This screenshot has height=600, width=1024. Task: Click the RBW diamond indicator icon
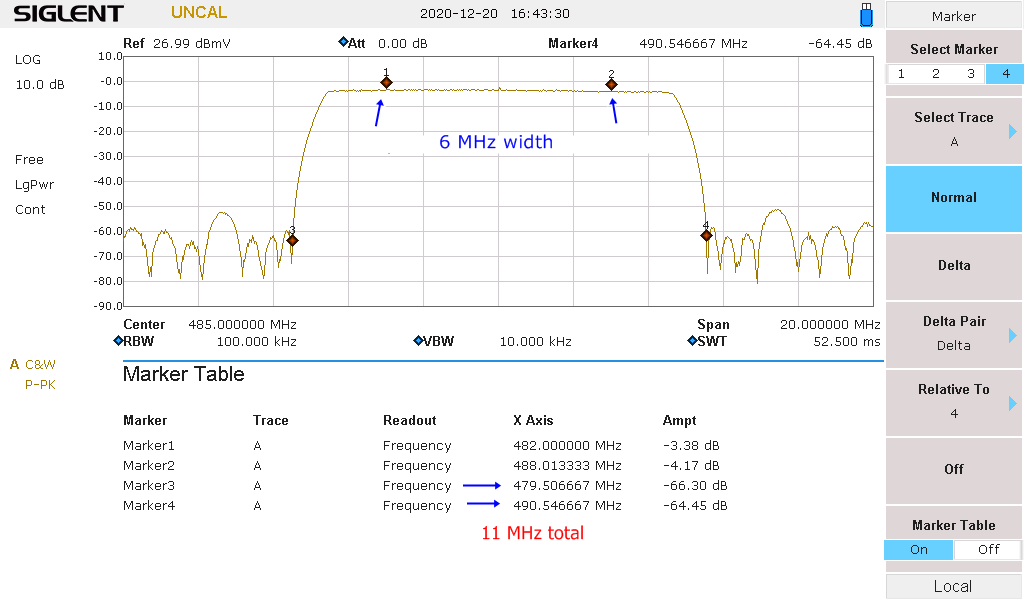(x=118, y=341)
